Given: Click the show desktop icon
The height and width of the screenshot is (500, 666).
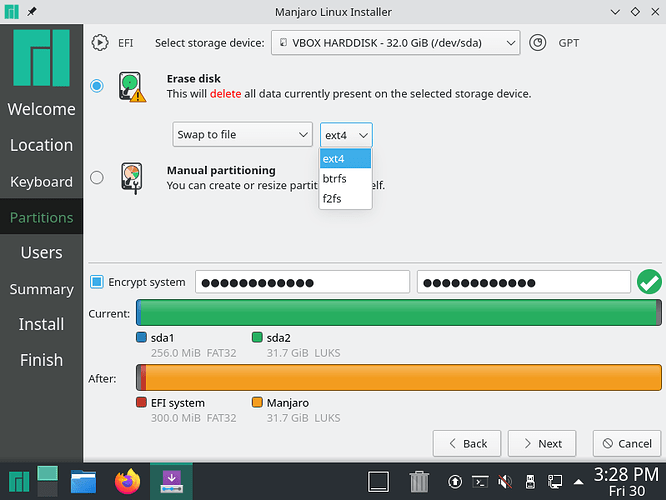Looking at the screenshot, I should pos(378,482).
